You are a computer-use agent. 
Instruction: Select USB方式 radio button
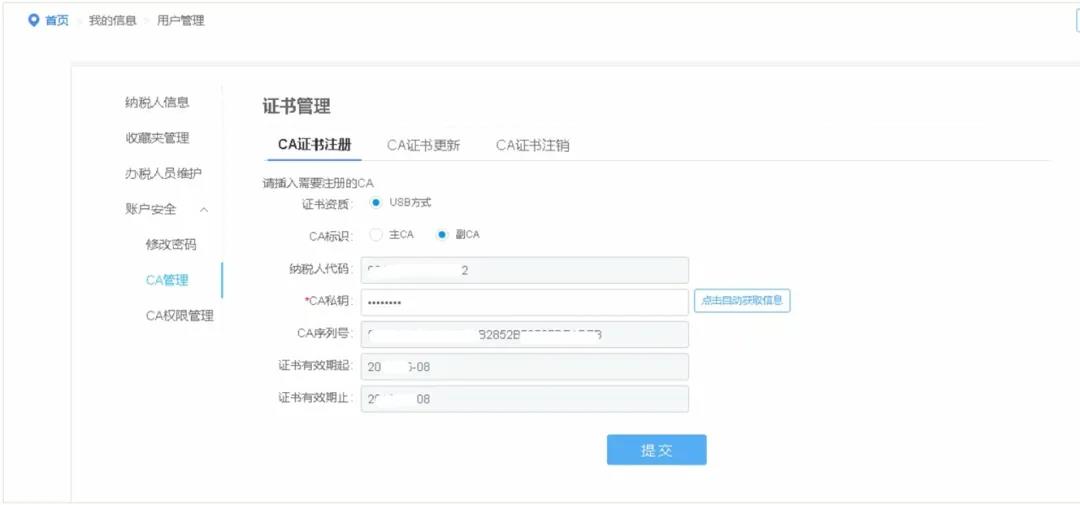point(375,203)
